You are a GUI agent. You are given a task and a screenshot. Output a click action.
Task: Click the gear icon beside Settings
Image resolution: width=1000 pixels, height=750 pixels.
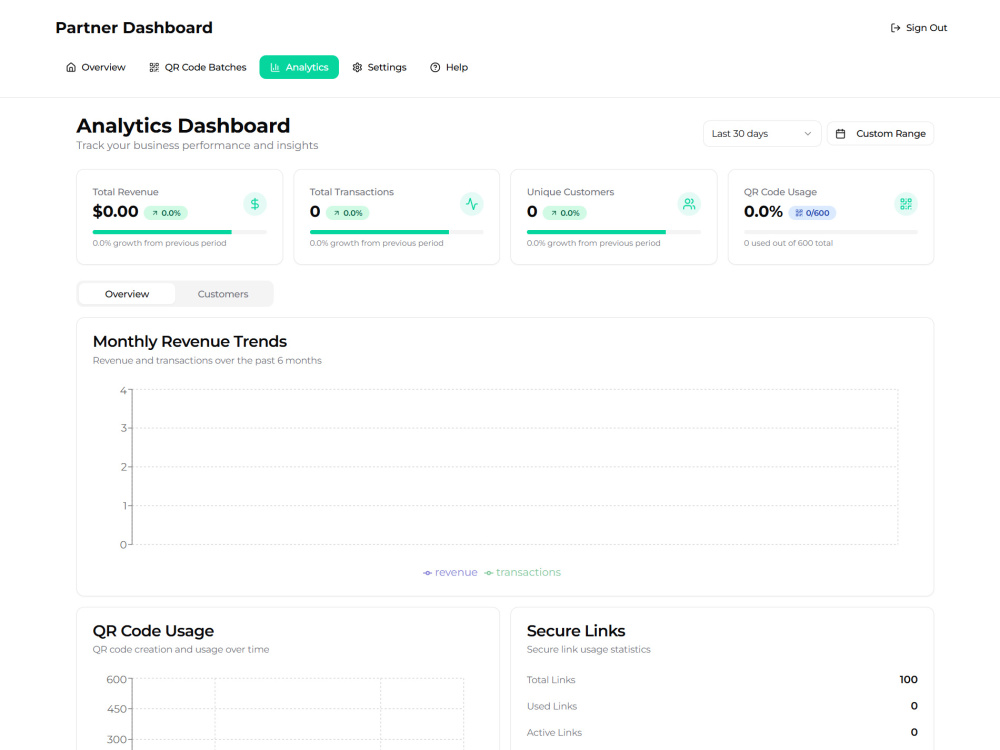357,68
